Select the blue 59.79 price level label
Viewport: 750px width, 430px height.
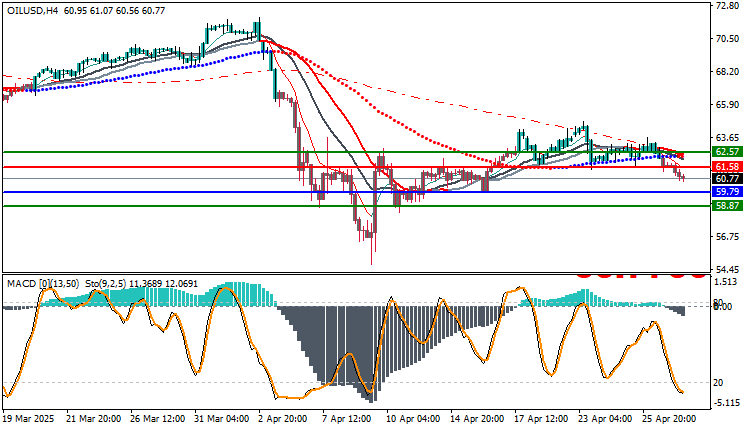(728, 192)
